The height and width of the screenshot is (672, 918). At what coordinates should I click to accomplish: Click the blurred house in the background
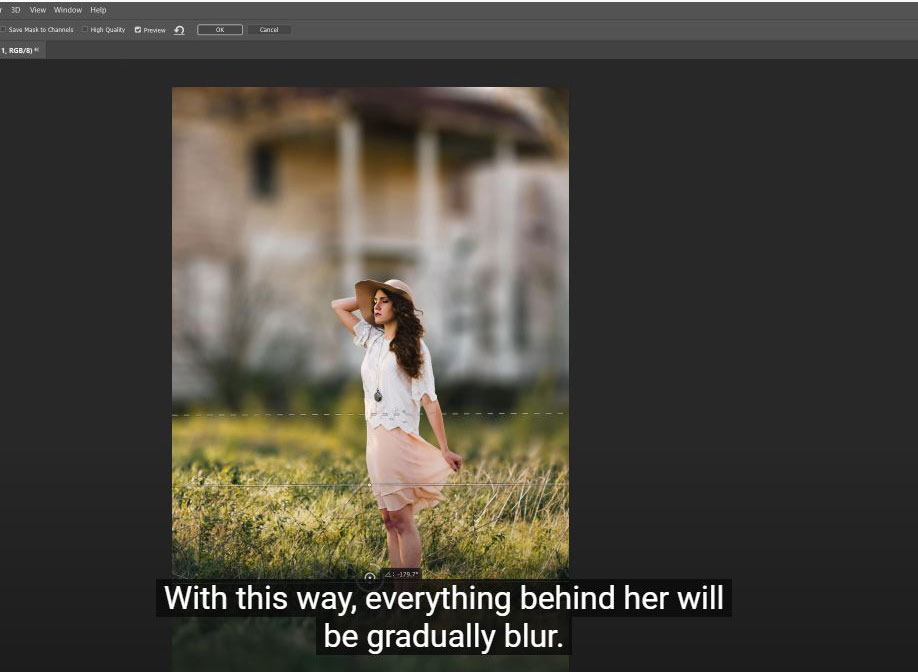click(300, 200)
